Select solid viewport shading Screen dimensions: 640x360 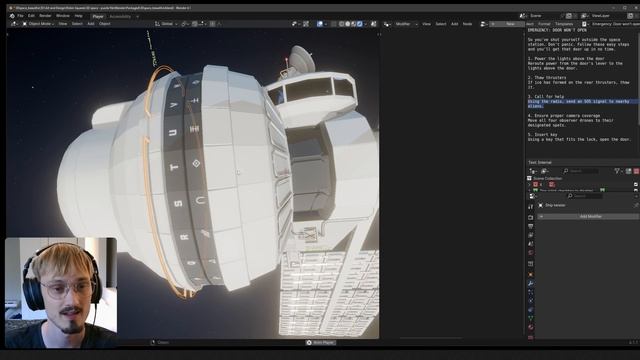348,24
